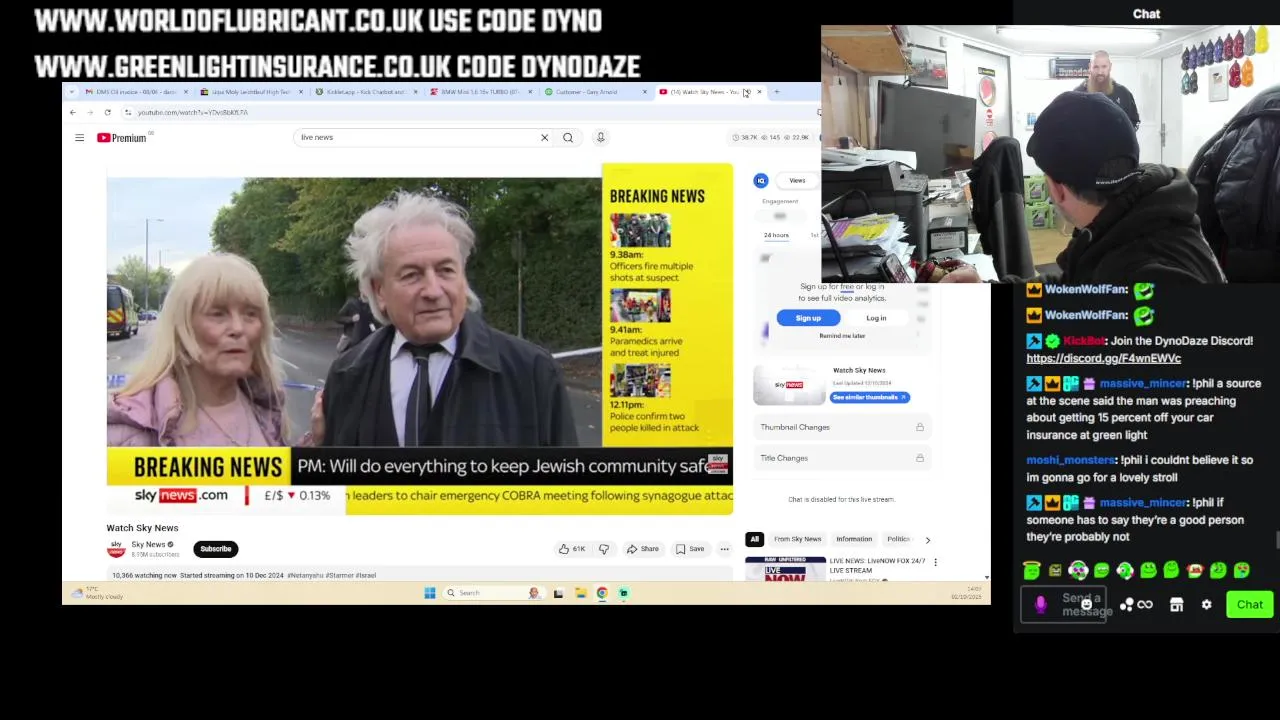Select the browser address bar URL
This screenshot has width=1280, height=720.
(x=192, y=112)
